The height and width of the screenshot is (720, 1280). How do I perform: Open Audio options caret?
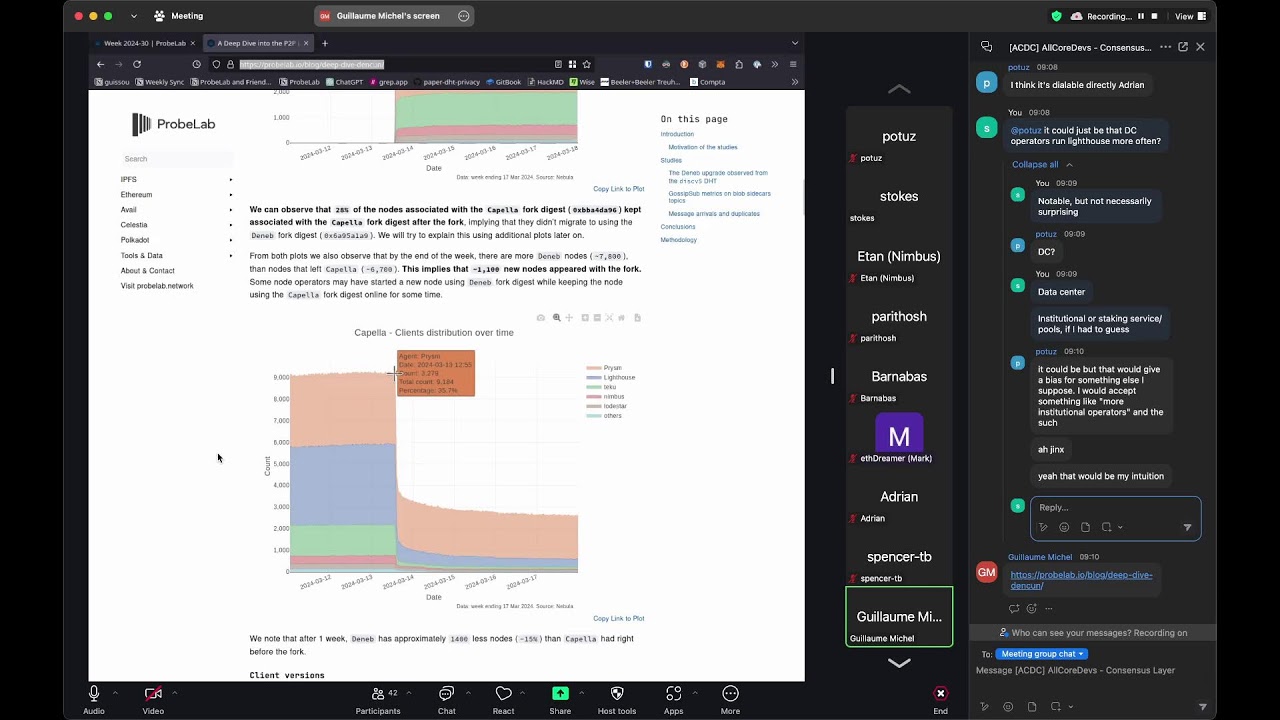pos(115,693)
